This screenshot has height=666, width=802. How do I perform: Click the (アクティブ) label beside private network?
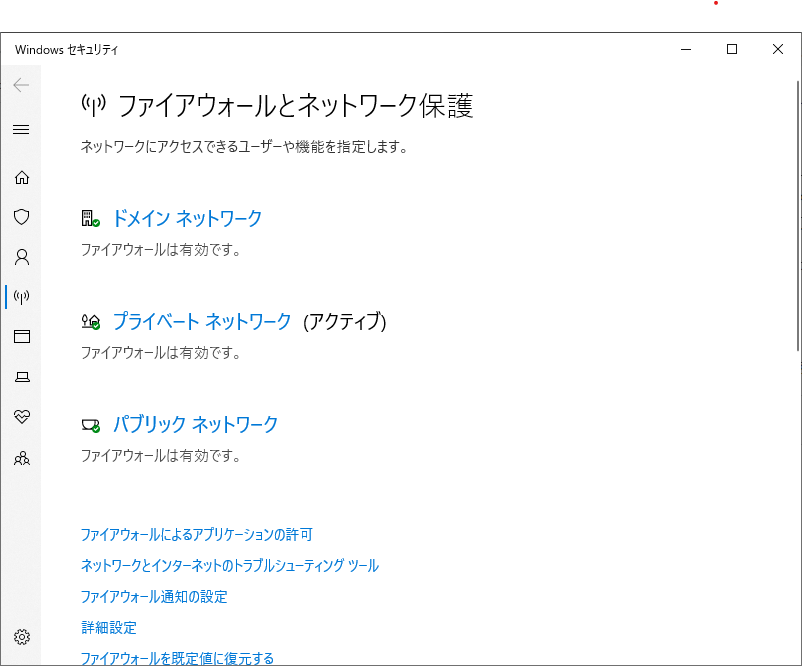(345, 322)
